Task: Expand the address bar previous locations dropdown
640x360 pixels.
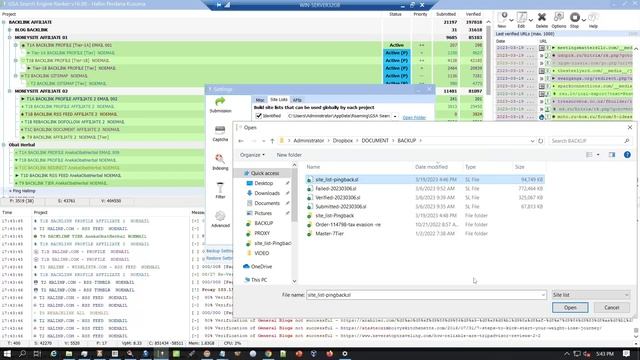Action: pos(532,141)
